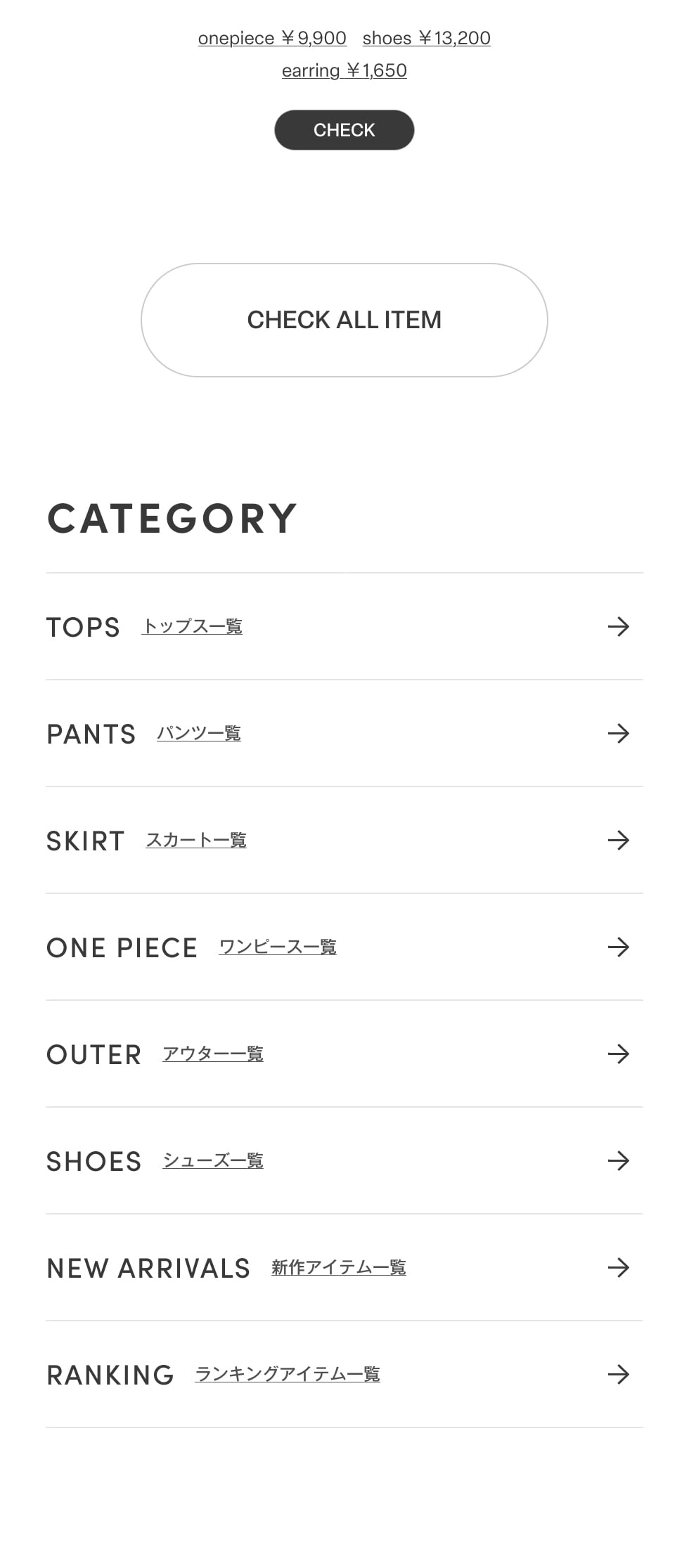Hit the NEW ARRIVALS arrow icon
This screenshot has height=1568, width=689.
618,1267
